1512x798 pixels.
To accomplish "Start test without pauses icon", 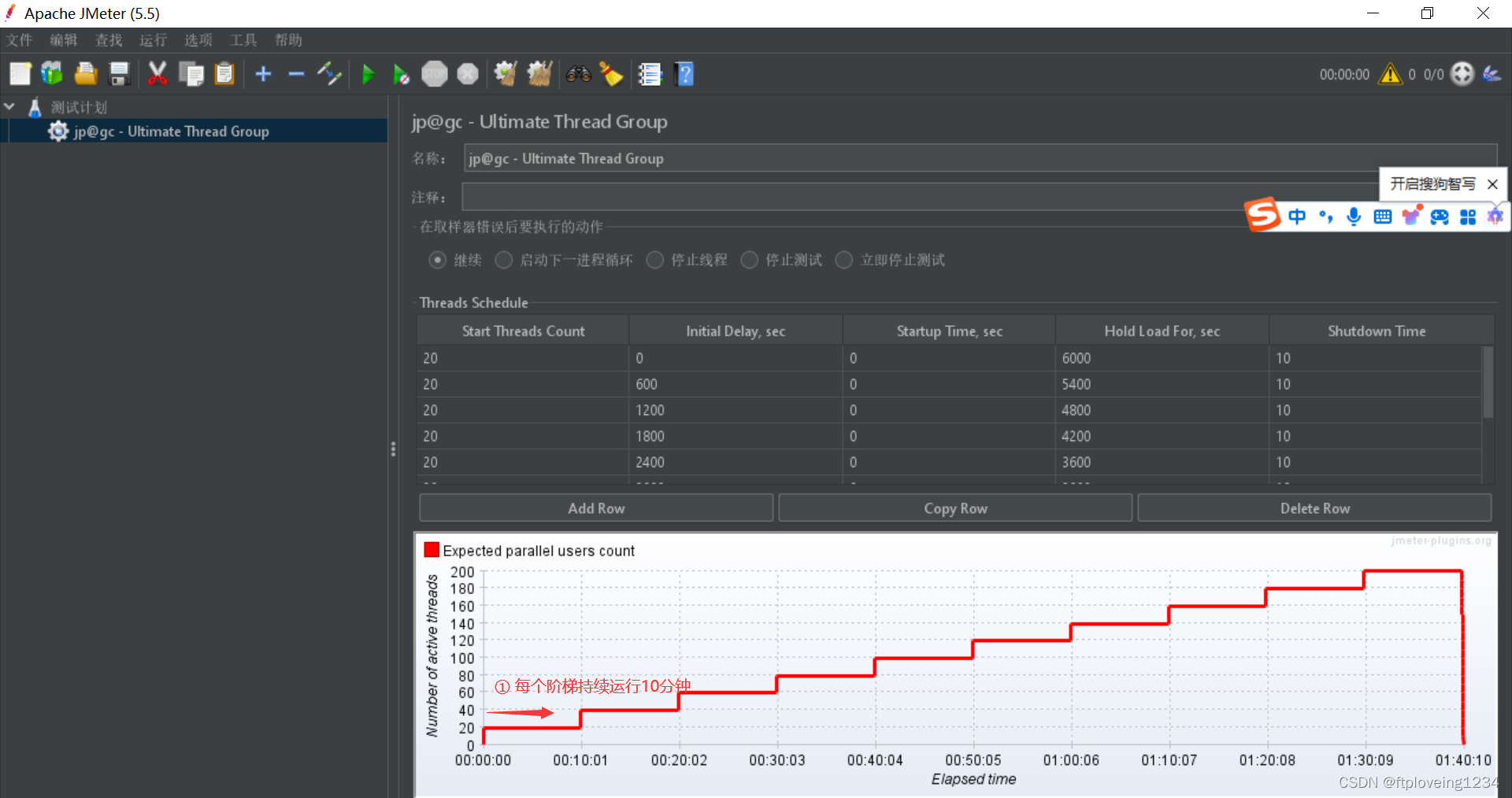I will [401, 75].
